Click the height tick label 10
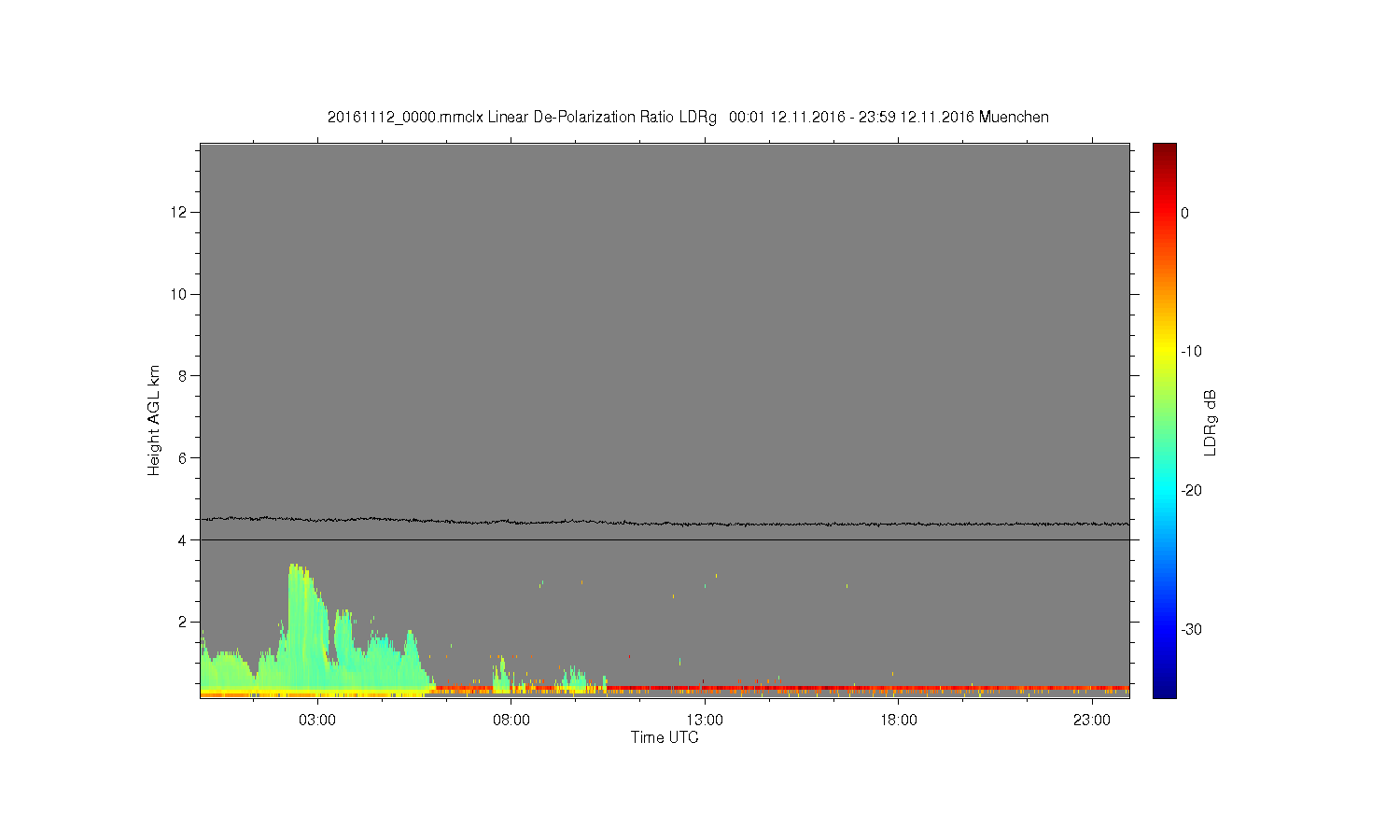Image resolution: width=1400 pixels, height=840 pixels. (179, 294)
